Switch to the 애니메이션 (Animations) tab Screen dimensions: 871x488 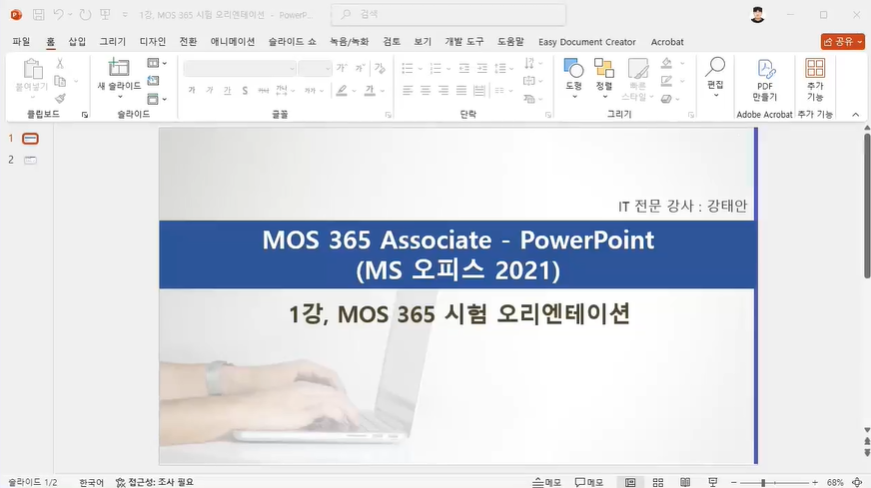pos(232,42)
